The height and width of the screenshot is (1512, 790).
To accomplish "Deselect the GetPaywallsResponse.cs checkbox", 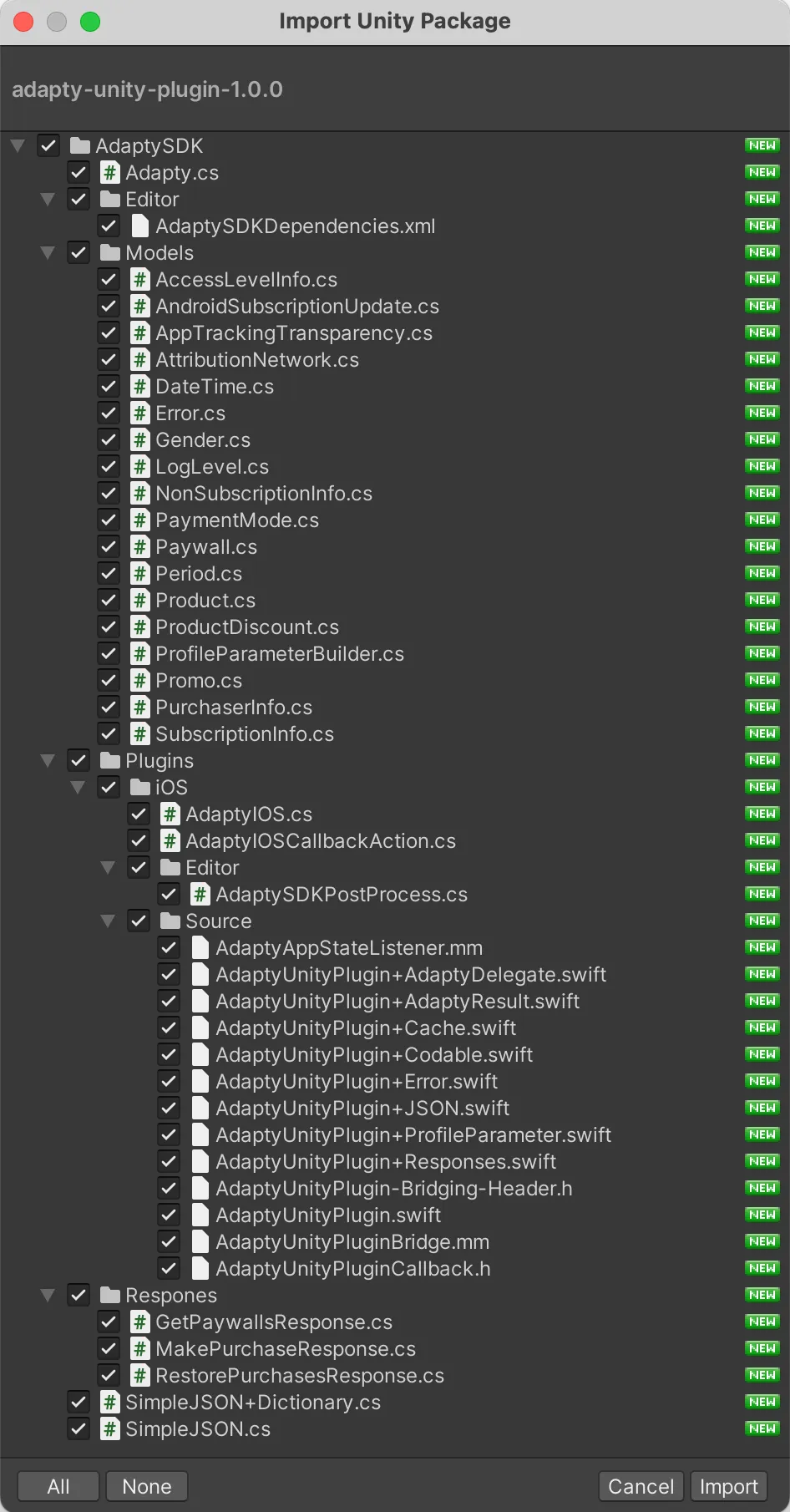I will [109, 1322].
